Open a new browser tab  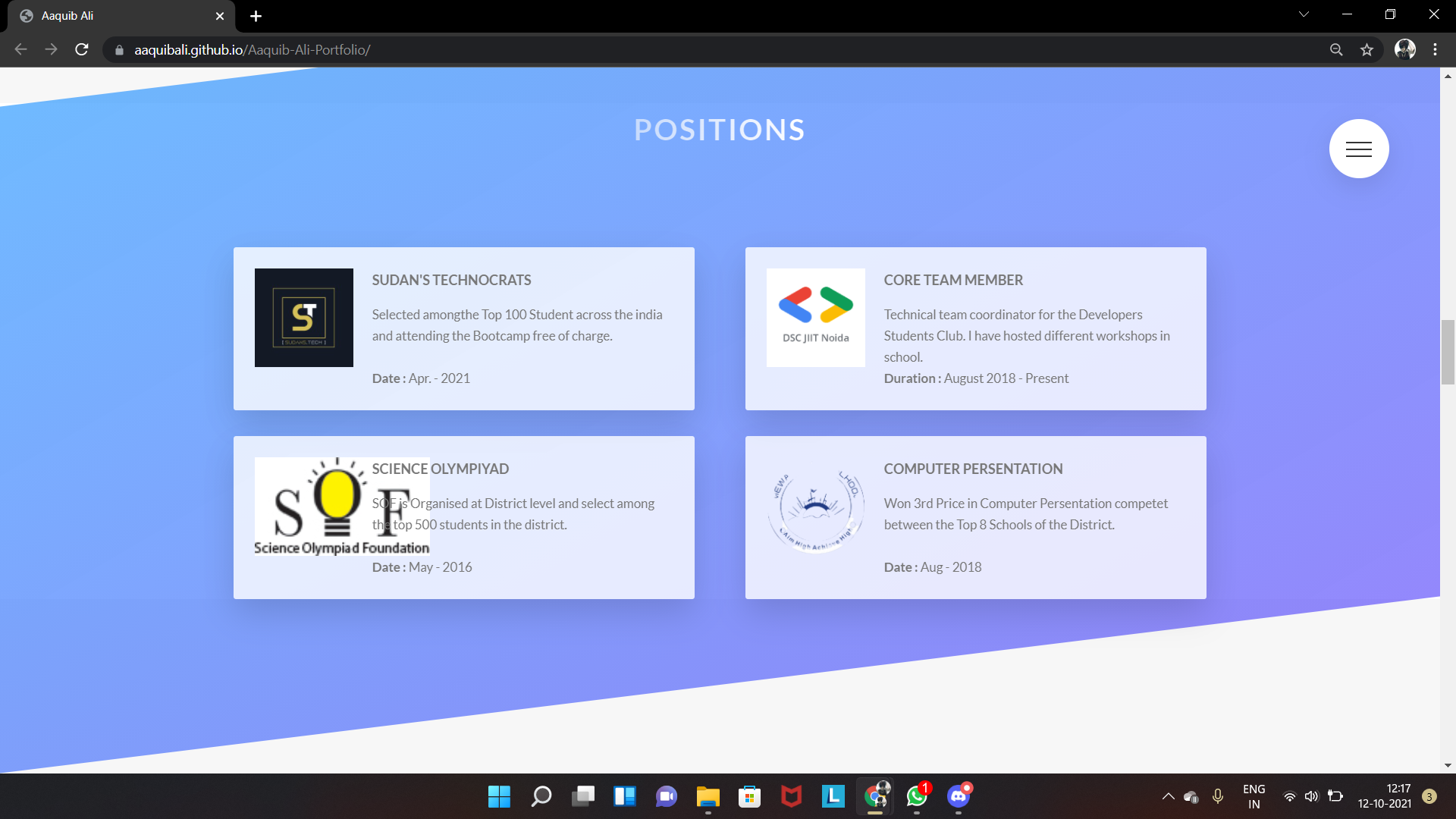(256, 16)
